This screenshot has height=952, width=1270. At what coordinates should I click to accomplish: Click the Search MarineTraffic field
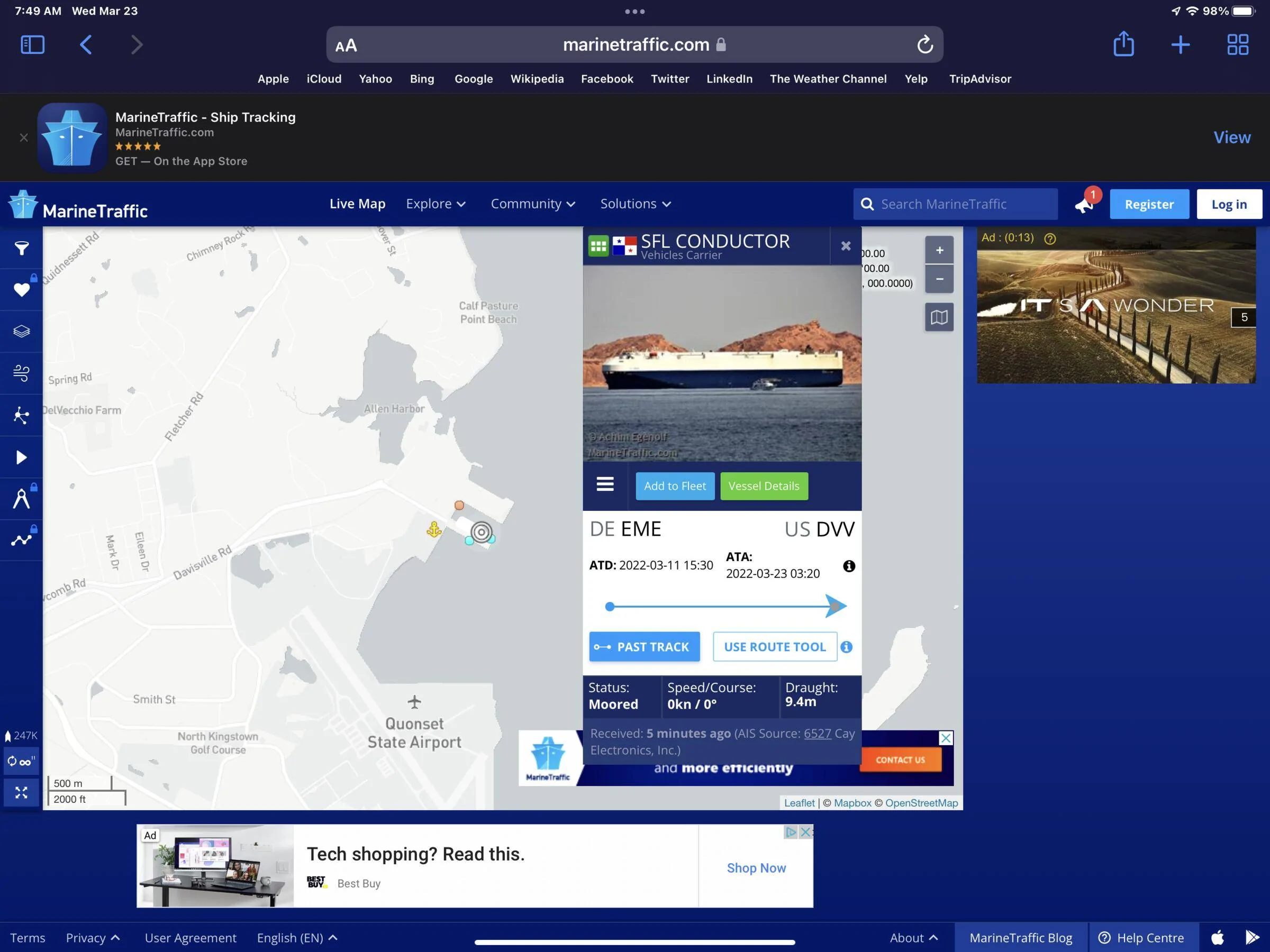coord(955,204)
